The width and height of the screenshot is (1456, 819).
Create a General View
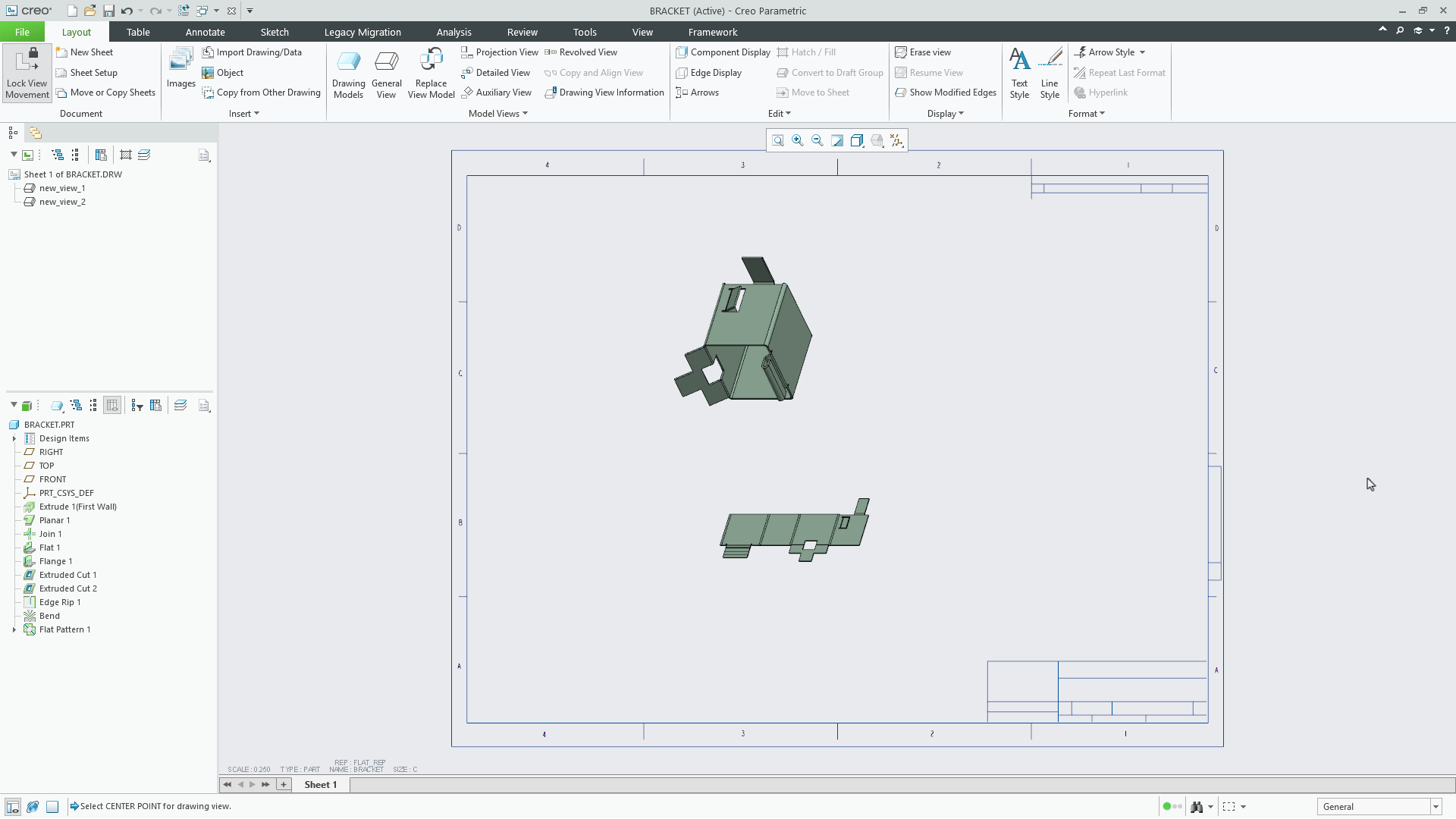point(387,74)
